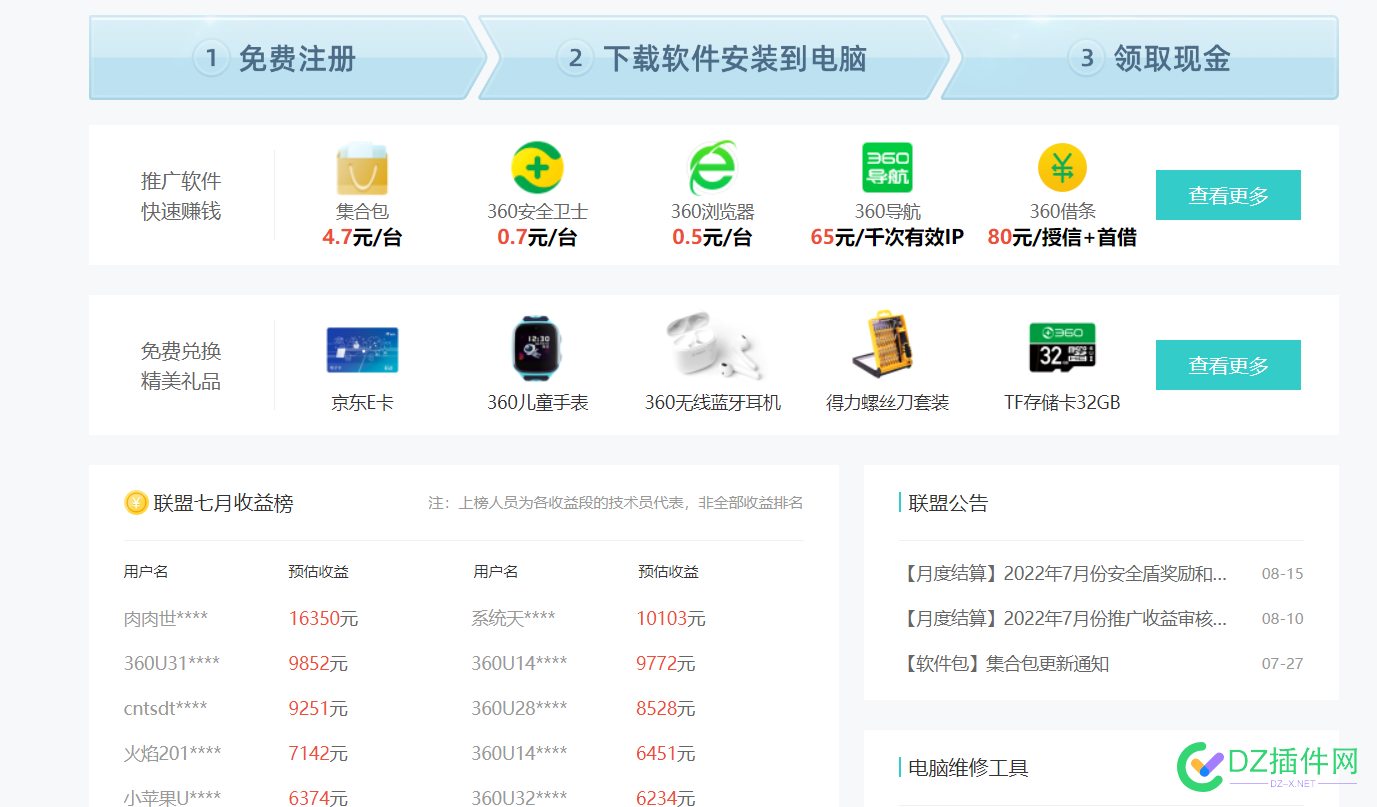Click earnings value 6451元
1377x807 pixels.
(x=666, y=754)
